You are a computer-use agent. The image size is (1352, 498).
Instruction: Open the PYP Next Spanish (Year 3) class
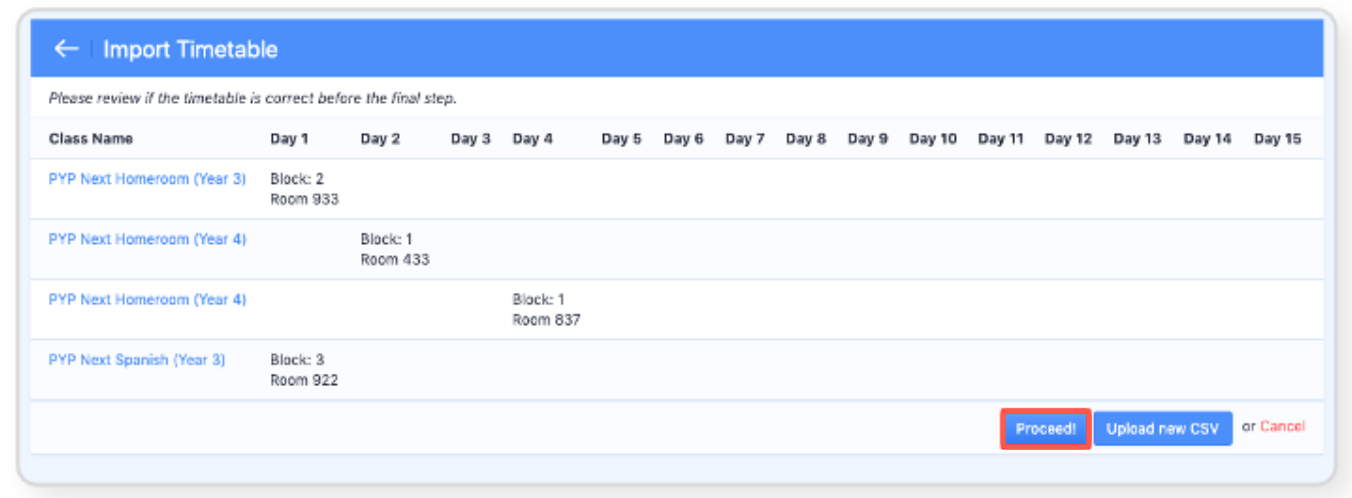(137, 359)
